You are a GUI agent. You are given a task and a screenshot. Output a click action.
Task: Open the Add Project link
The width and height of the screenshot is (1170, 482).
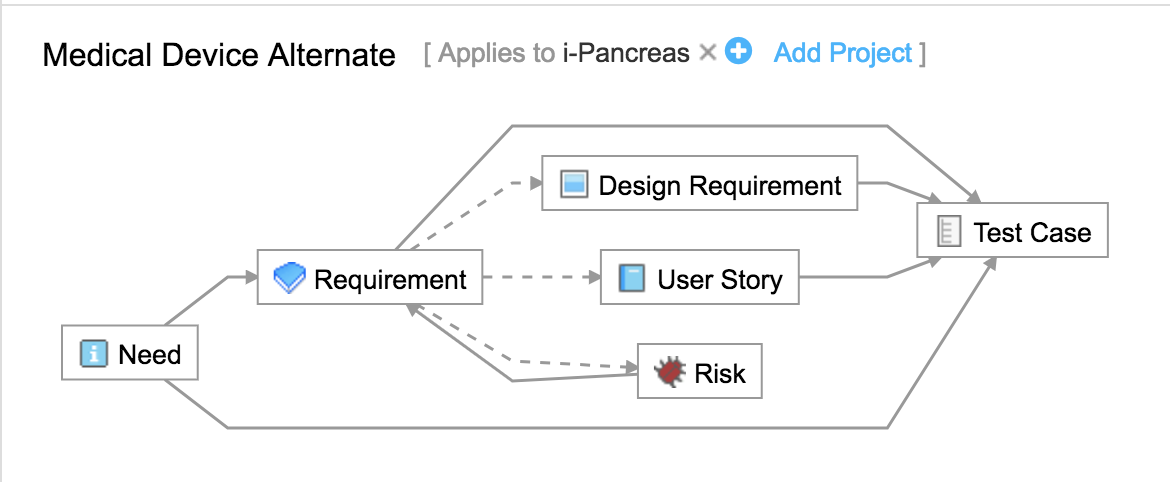coord(843,53)
